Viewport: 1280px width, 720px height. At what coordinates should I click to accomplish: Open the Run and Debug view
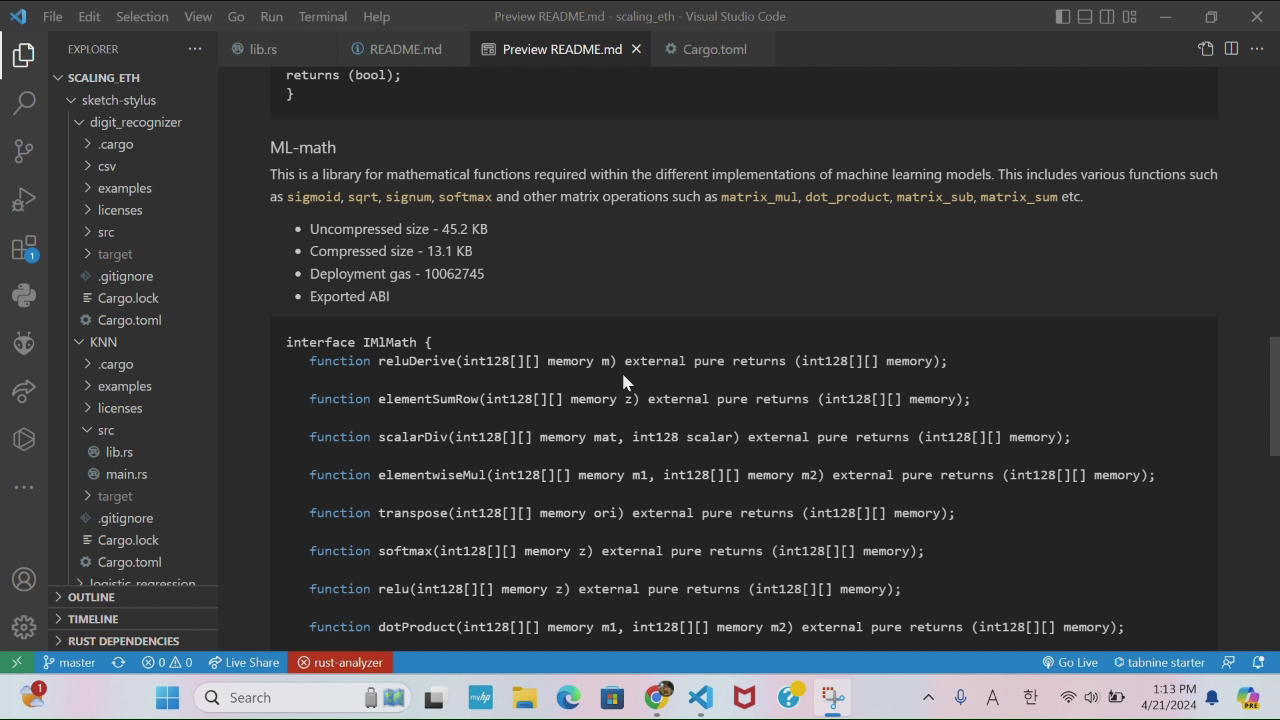(24, 199)
